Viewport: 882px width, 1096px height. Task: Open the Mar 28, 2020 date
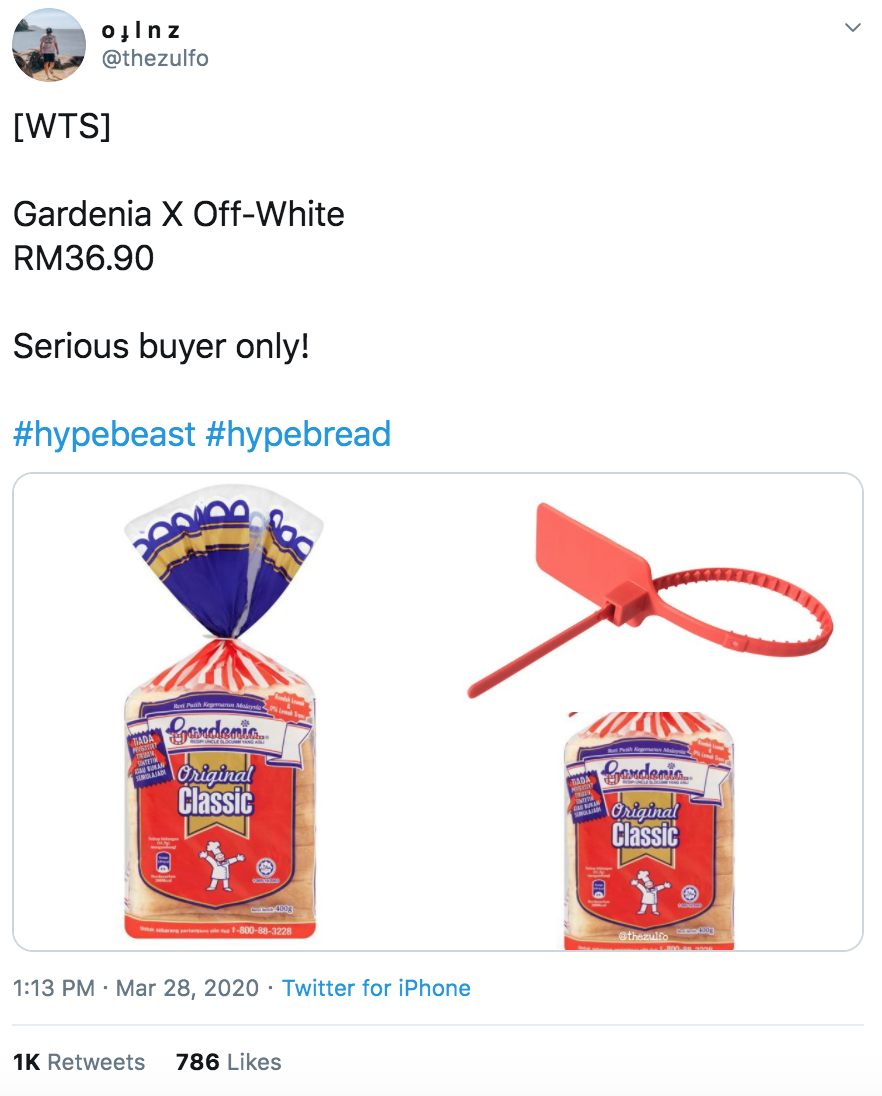click(x=187, y=988)
